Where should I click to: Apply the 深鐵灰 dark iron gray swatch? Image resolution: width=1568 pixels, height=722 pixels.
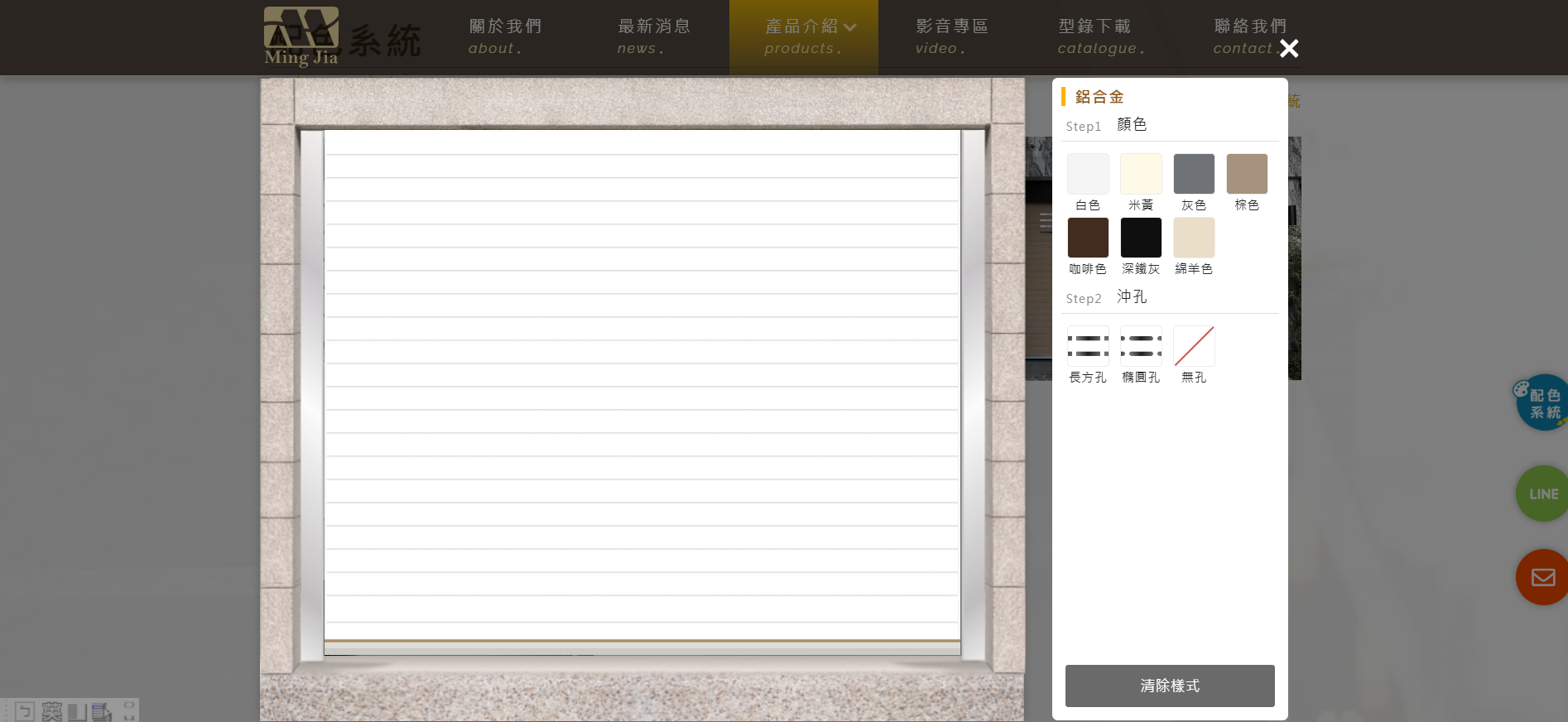[x=1140, y=238]
